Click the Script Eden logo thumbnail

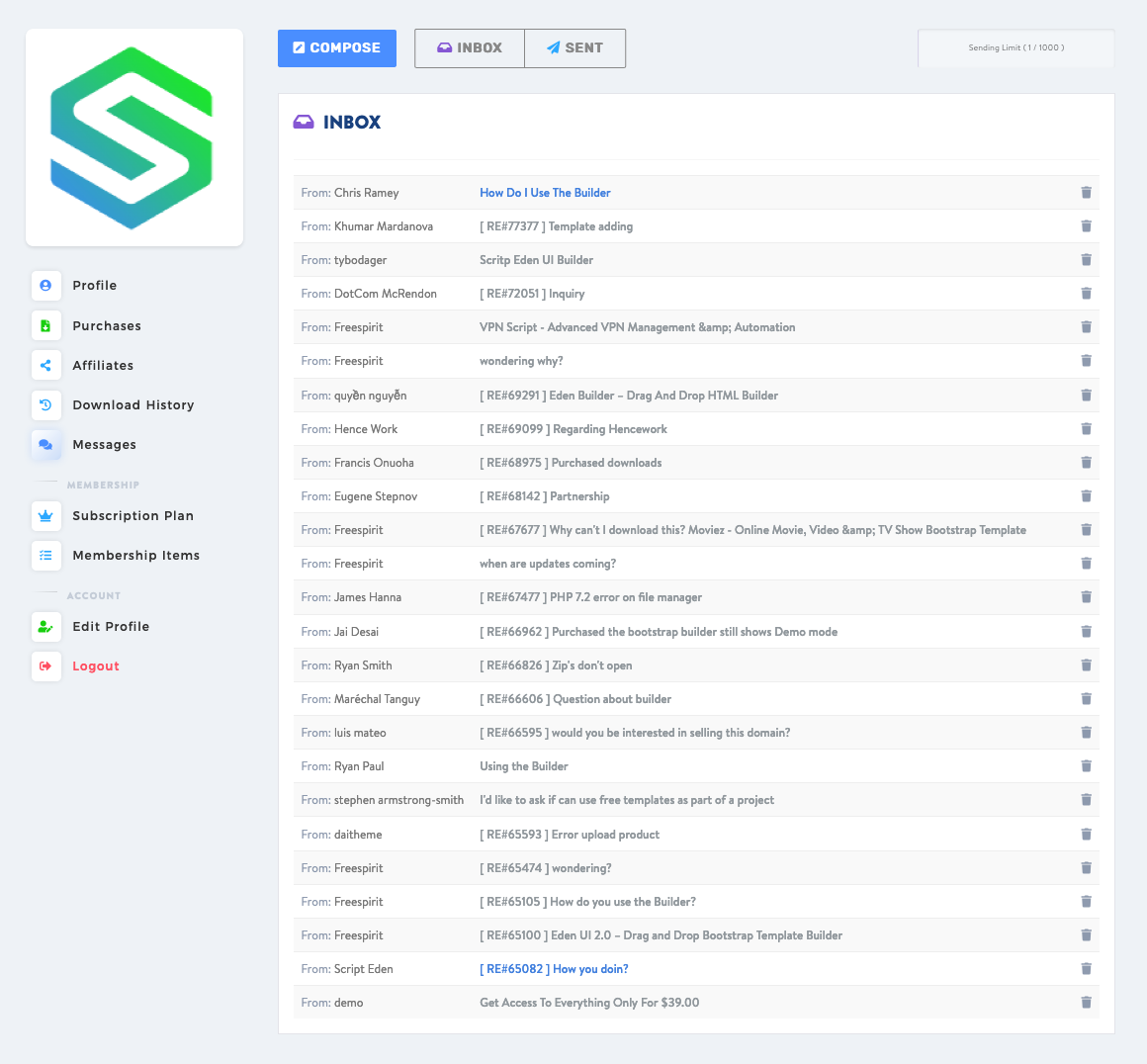133,135
